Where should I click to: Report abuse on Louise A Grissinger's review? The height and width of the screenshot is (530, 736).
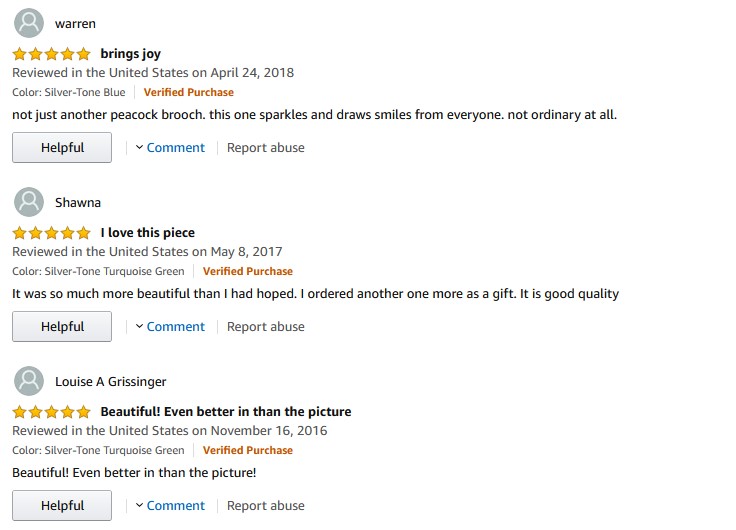(x=265, y=506)
